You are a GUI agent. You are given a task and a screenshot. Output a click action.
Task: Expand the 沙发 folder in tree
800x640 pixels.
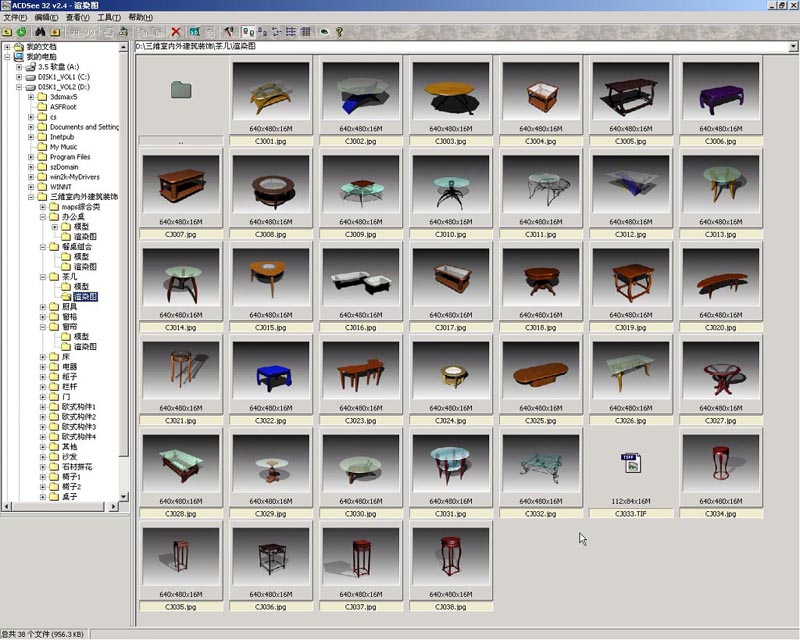pyautogui.click(x=43, y=456)
